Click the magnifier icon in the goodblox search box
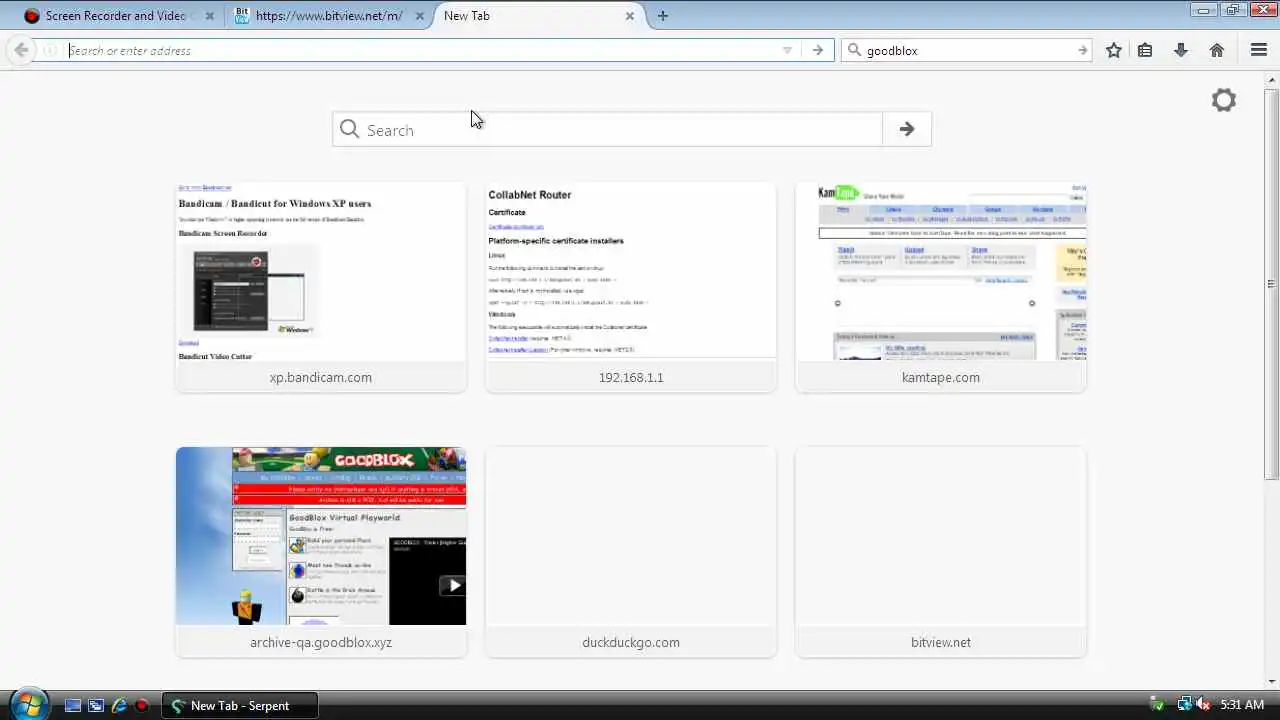Screen dimensions: 1280x720 coord(854,50)
